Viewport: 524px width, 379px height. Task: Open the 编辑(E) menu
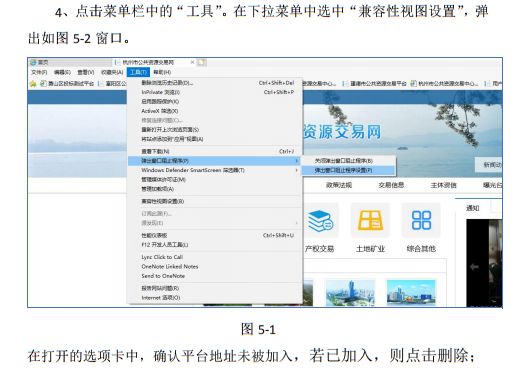(x=62, y=72)
